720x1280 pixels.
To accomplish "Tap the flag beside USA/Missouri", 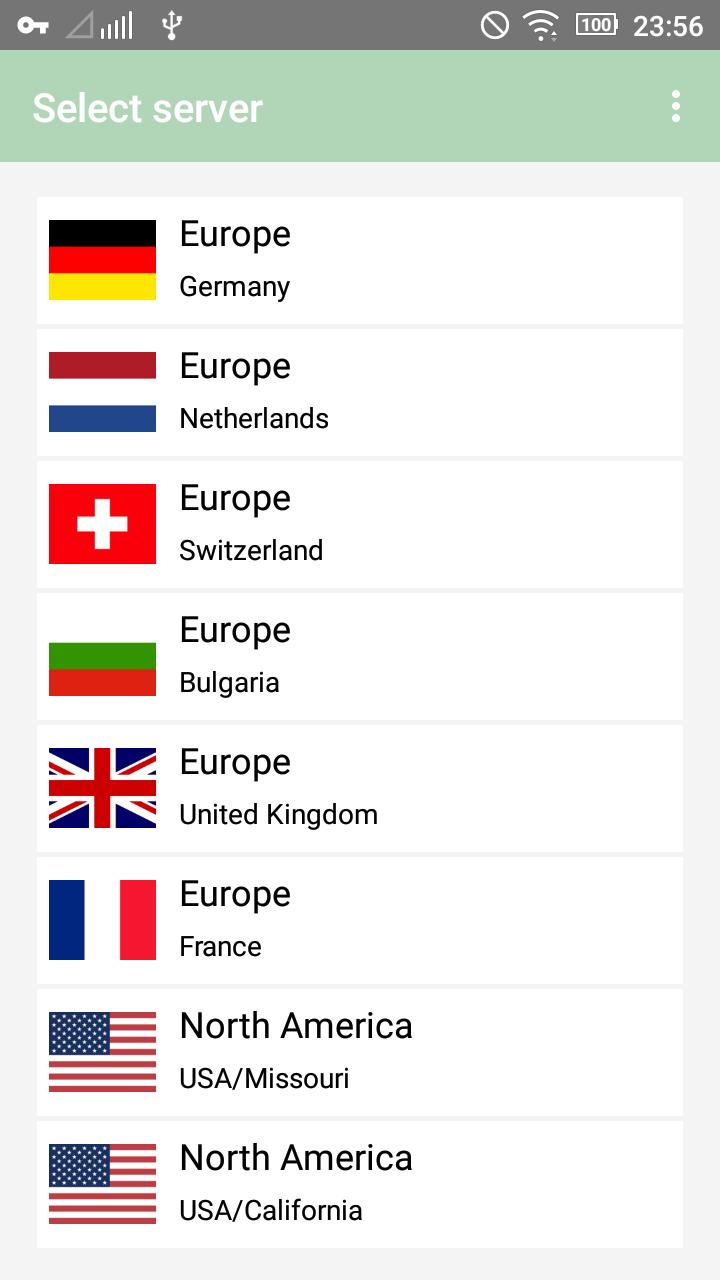I will (102, 1052).
